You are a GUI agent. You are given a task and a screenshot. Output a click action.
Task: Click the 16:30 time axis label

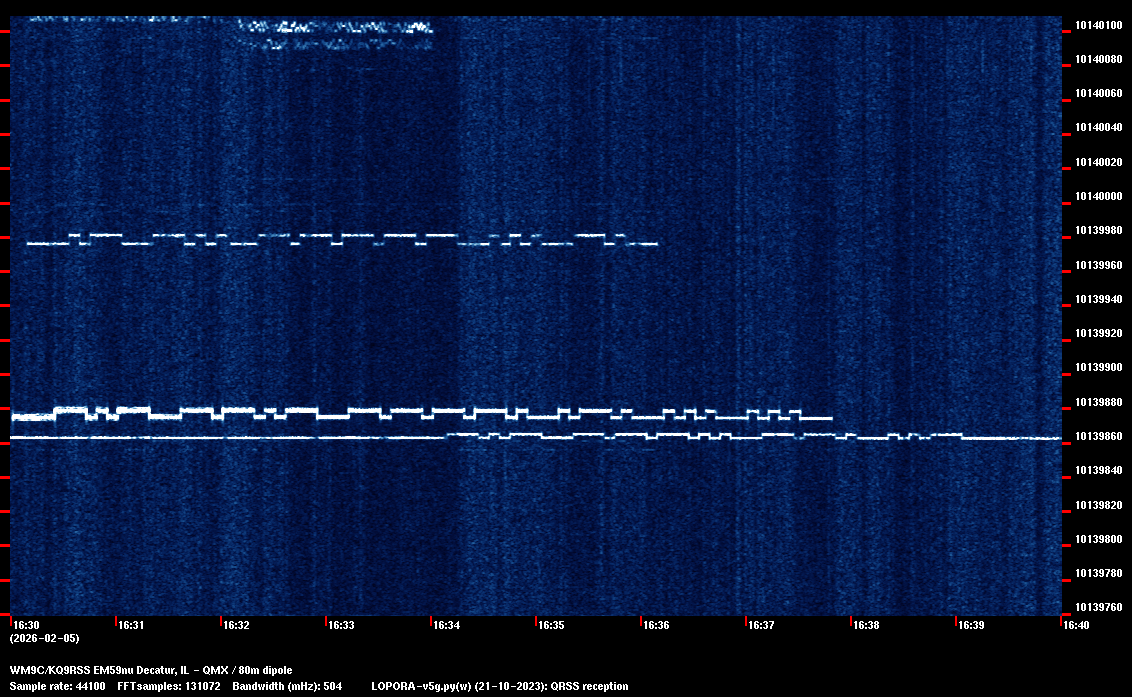click(x=25, y=625)
